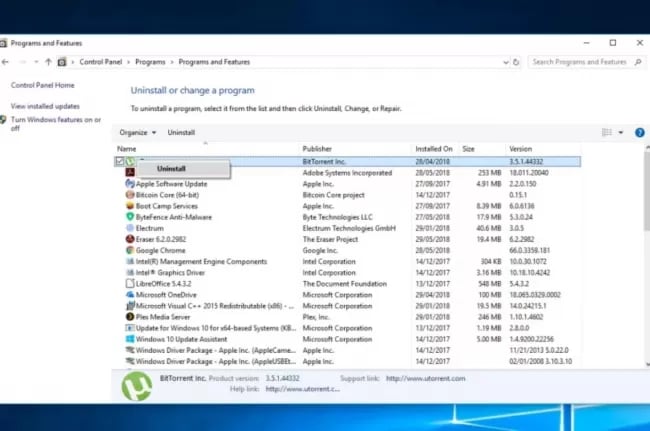Click the Control Panel icon in address bar
This screenshot has height=431, width=650.
click(x=62, y=62)
